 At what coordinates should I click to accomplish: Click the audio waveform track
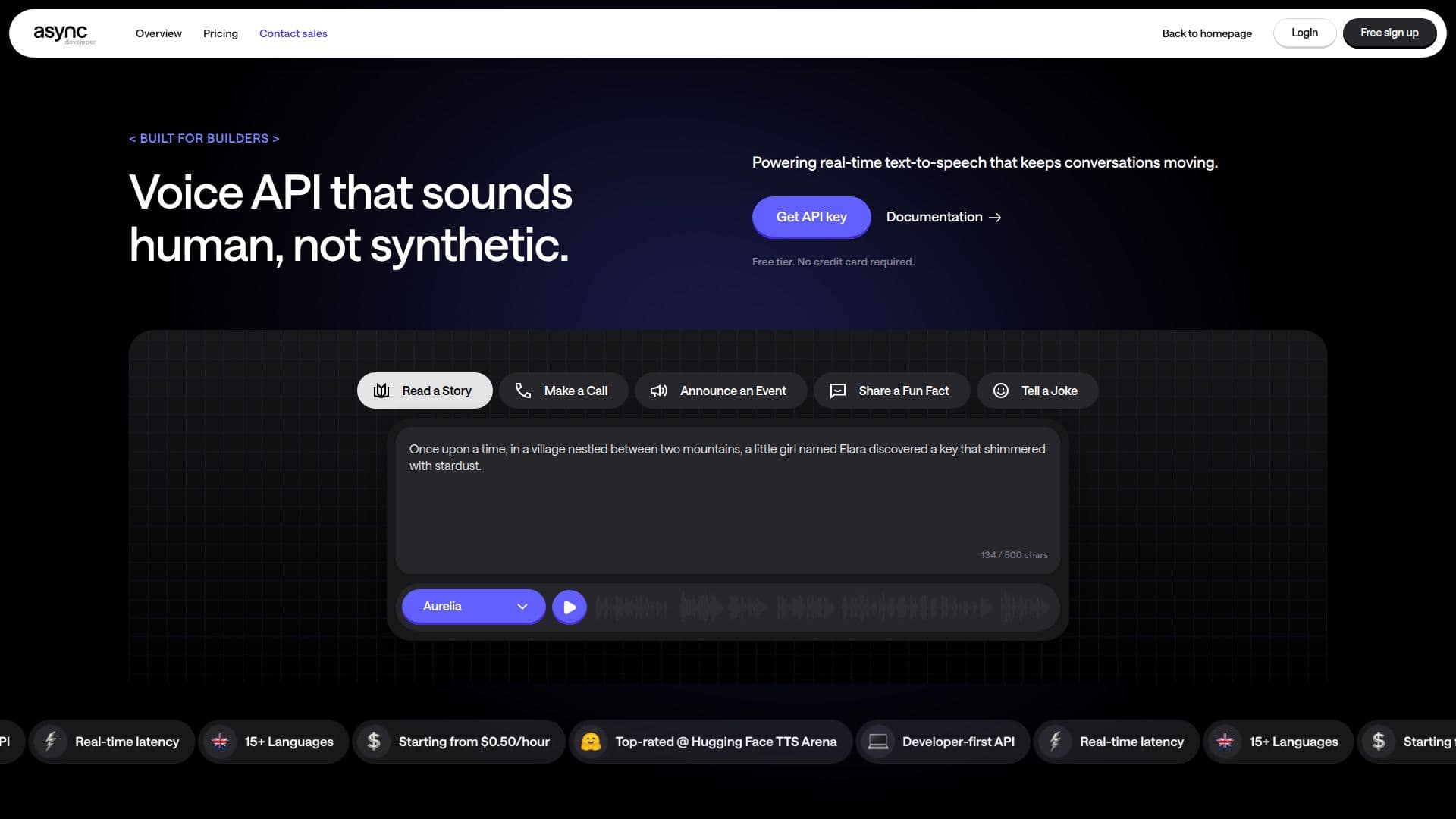tap(823, 607)
